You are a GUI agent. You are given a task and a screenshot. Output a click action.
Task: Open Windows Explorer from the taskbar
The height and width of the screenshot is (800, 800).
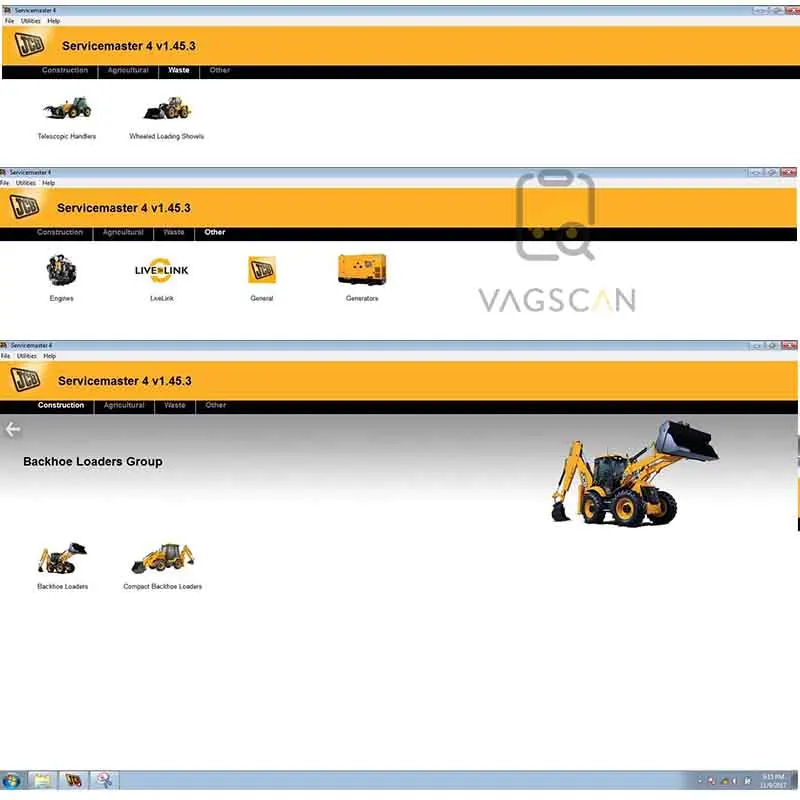point(42,781)
